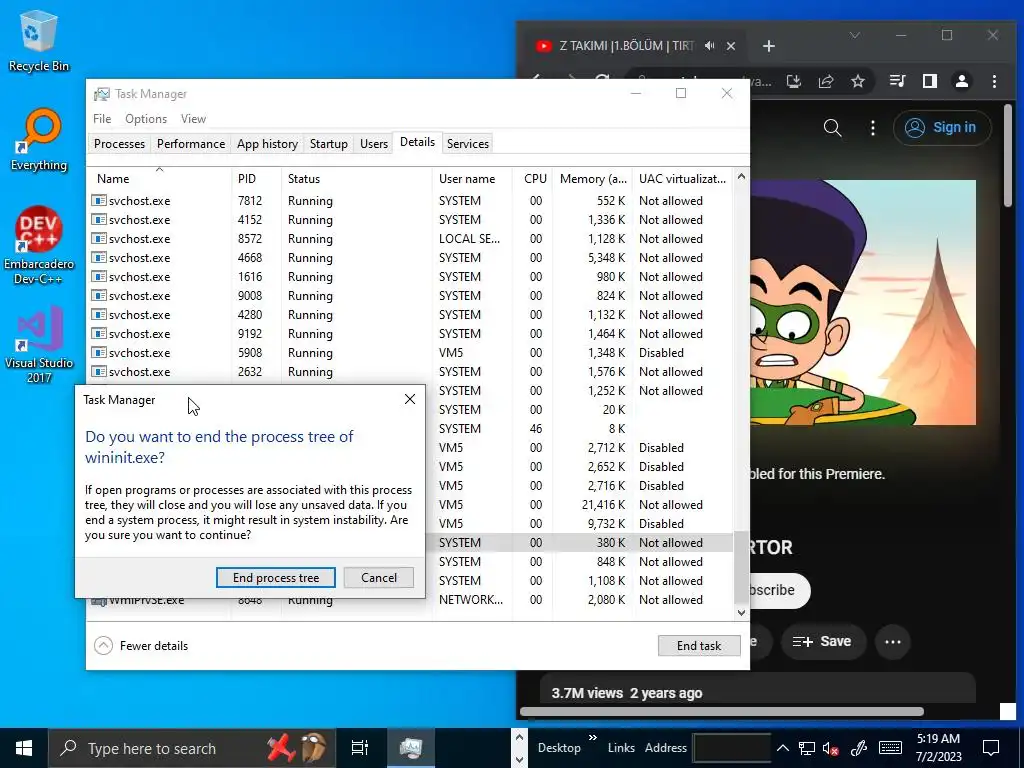Open the View menu in Task Manager
This screenshot has width=1024, height=768.
(193, 119)
